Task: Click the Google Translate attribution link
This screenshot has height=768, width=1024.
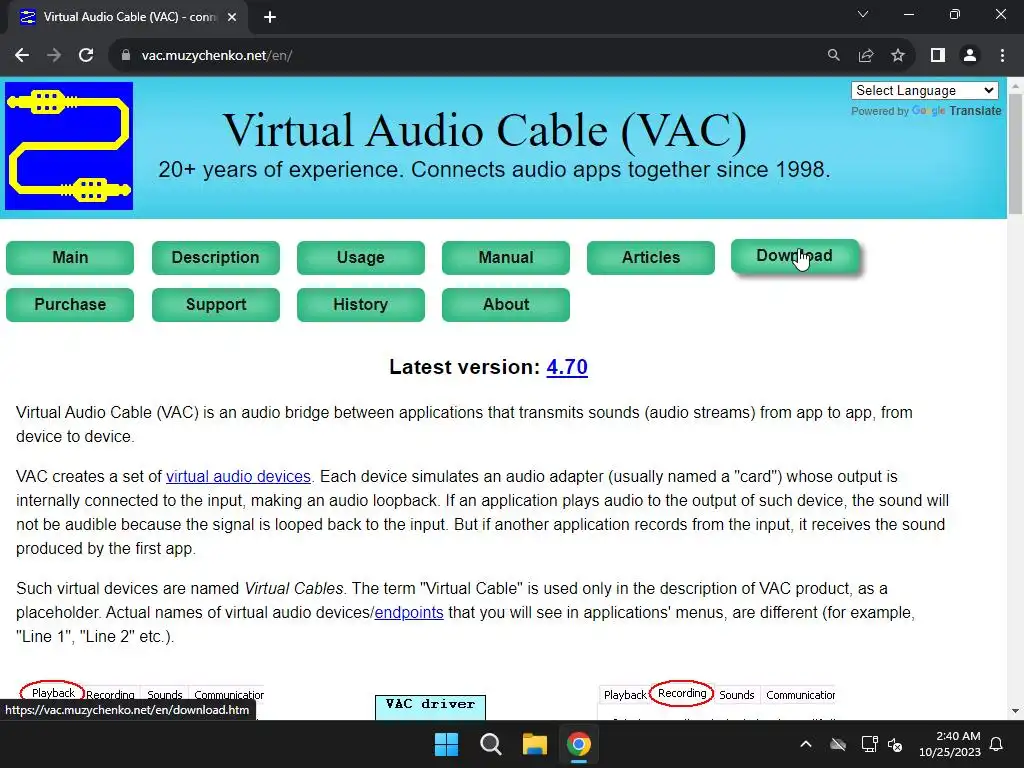Action: pos(956,111)
